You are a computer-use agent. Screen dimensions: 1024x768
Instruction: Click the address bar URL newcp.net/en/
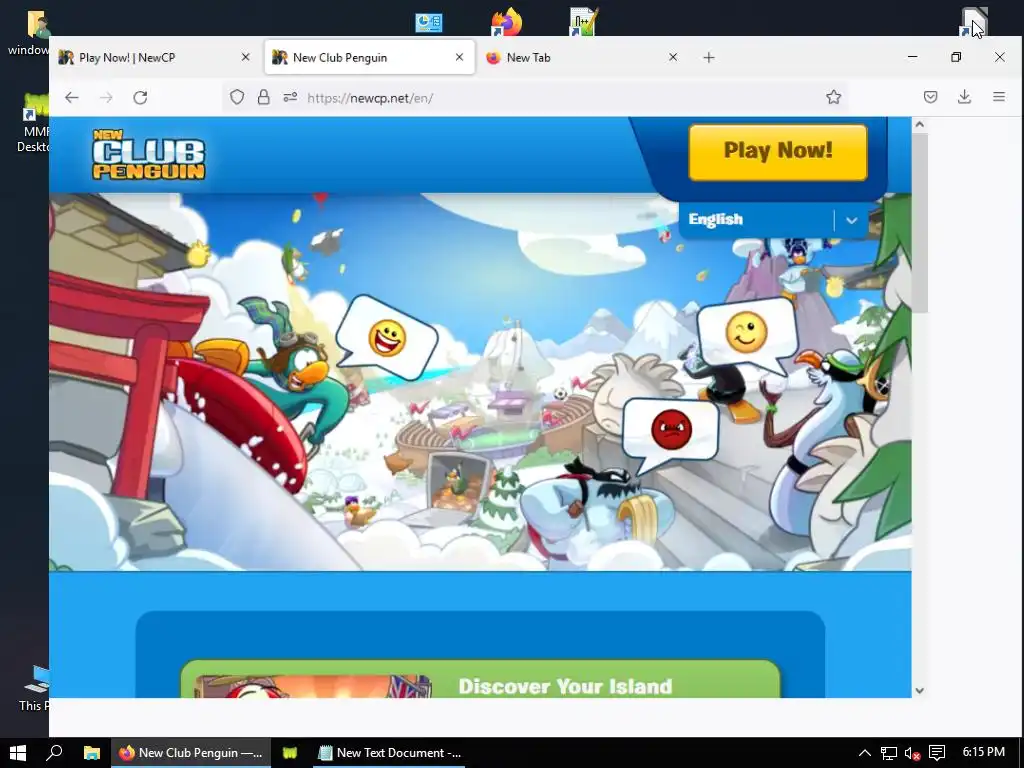(370, 98)
